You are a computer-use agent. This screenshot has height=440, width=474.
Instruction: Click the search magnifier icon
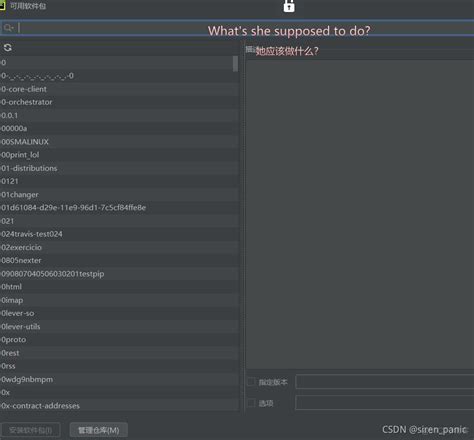point(7,28)
